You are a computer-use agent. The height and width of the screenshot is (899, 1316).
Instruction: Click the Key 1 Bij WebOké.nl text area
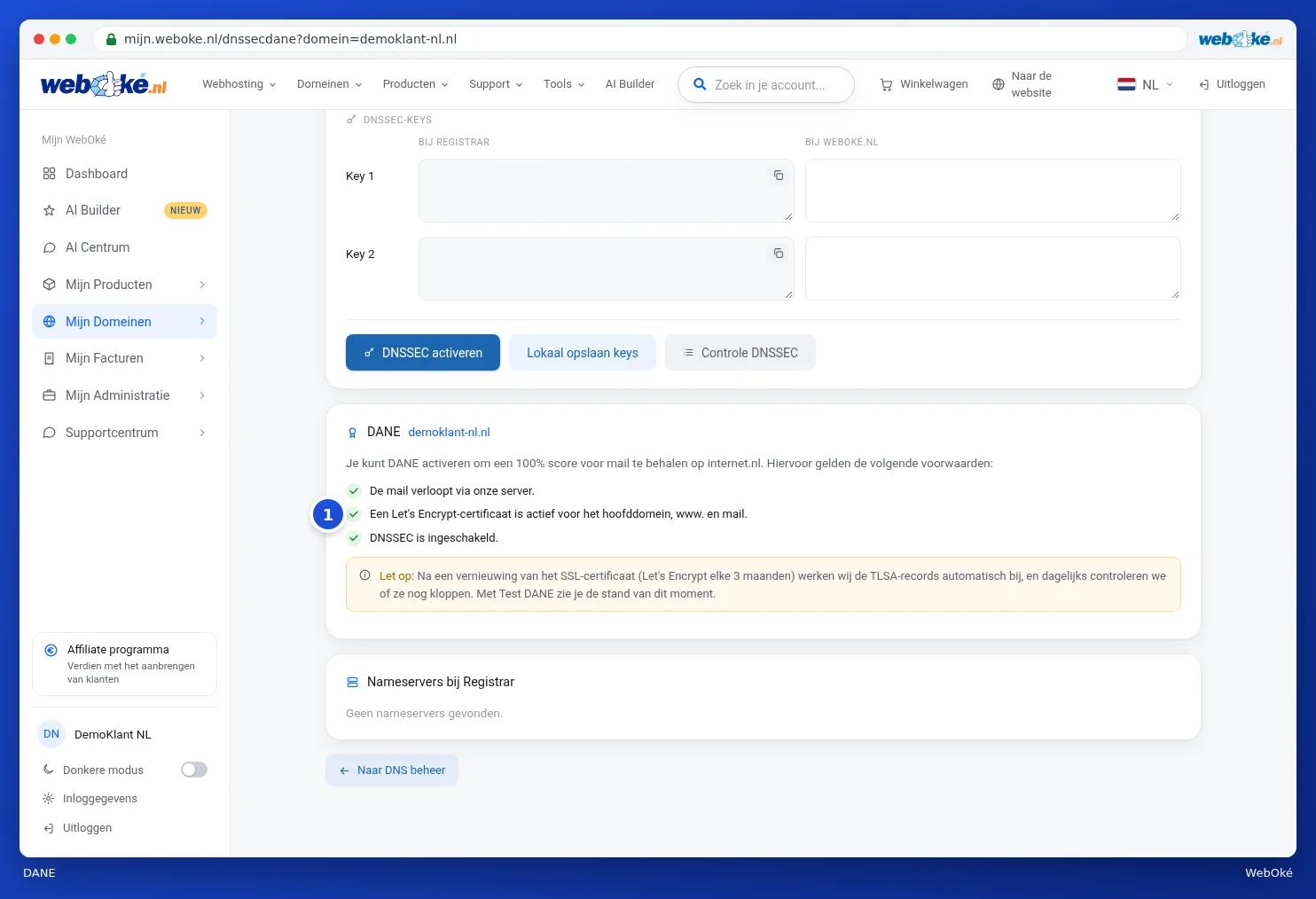[x=993, y=191]
